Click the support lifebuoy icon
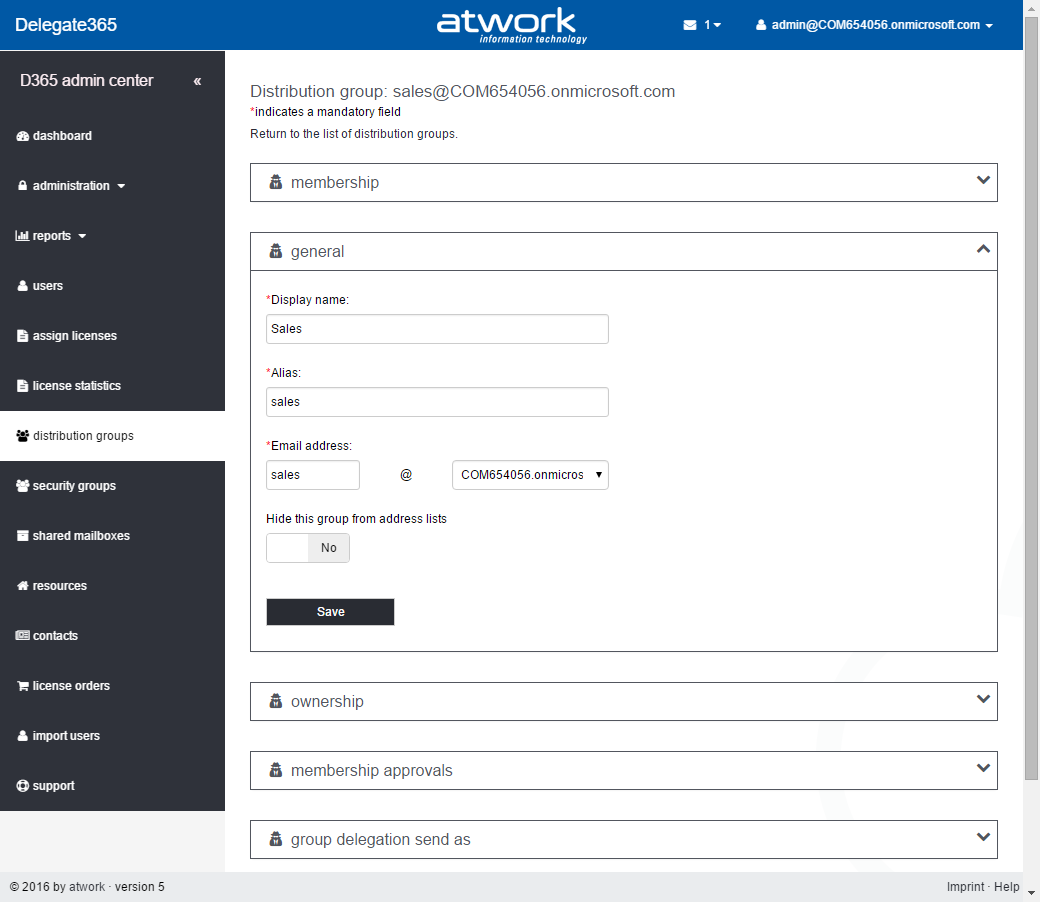1040x902 pixels. coord(23,786)
